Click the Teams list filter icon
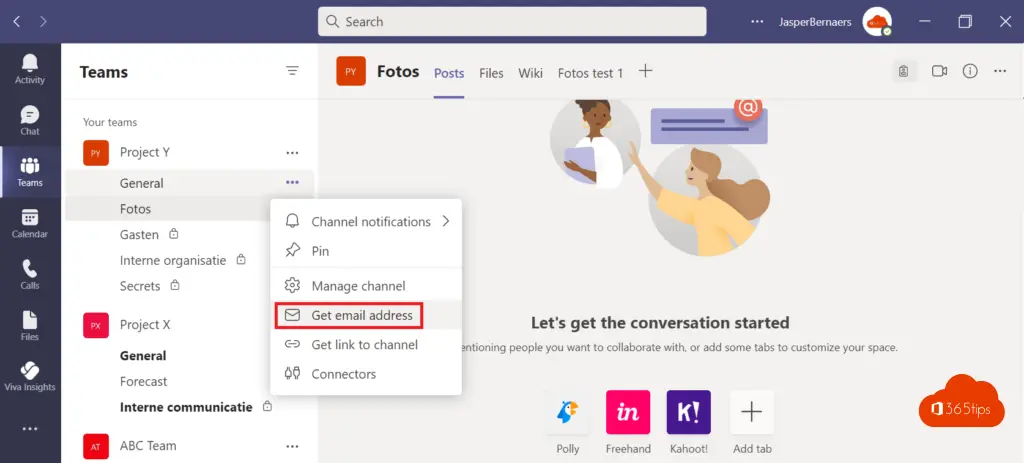This screenshot has width=1024, height=463. [x=292, y=71]
